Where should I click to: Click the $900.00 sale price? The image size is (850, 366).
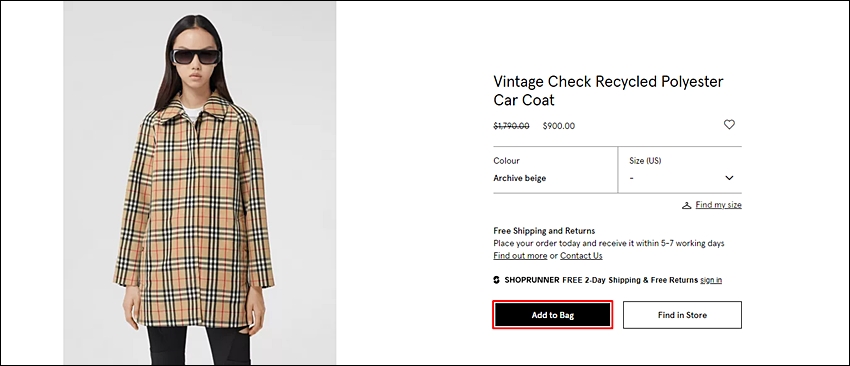tap(558, 126)
